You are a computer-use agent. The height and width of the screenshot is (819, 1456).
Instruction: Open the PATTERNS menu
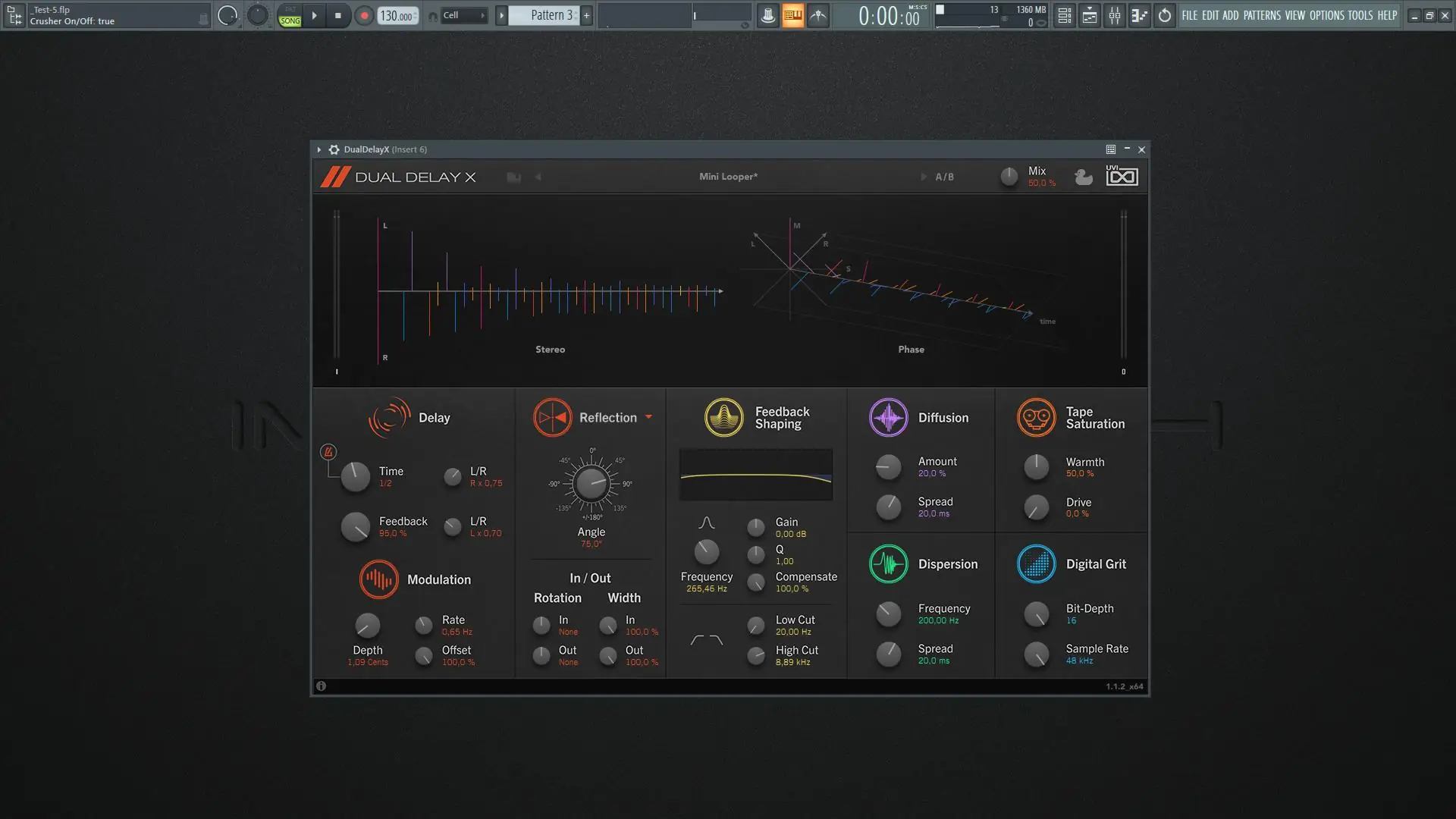(1261, 15)
